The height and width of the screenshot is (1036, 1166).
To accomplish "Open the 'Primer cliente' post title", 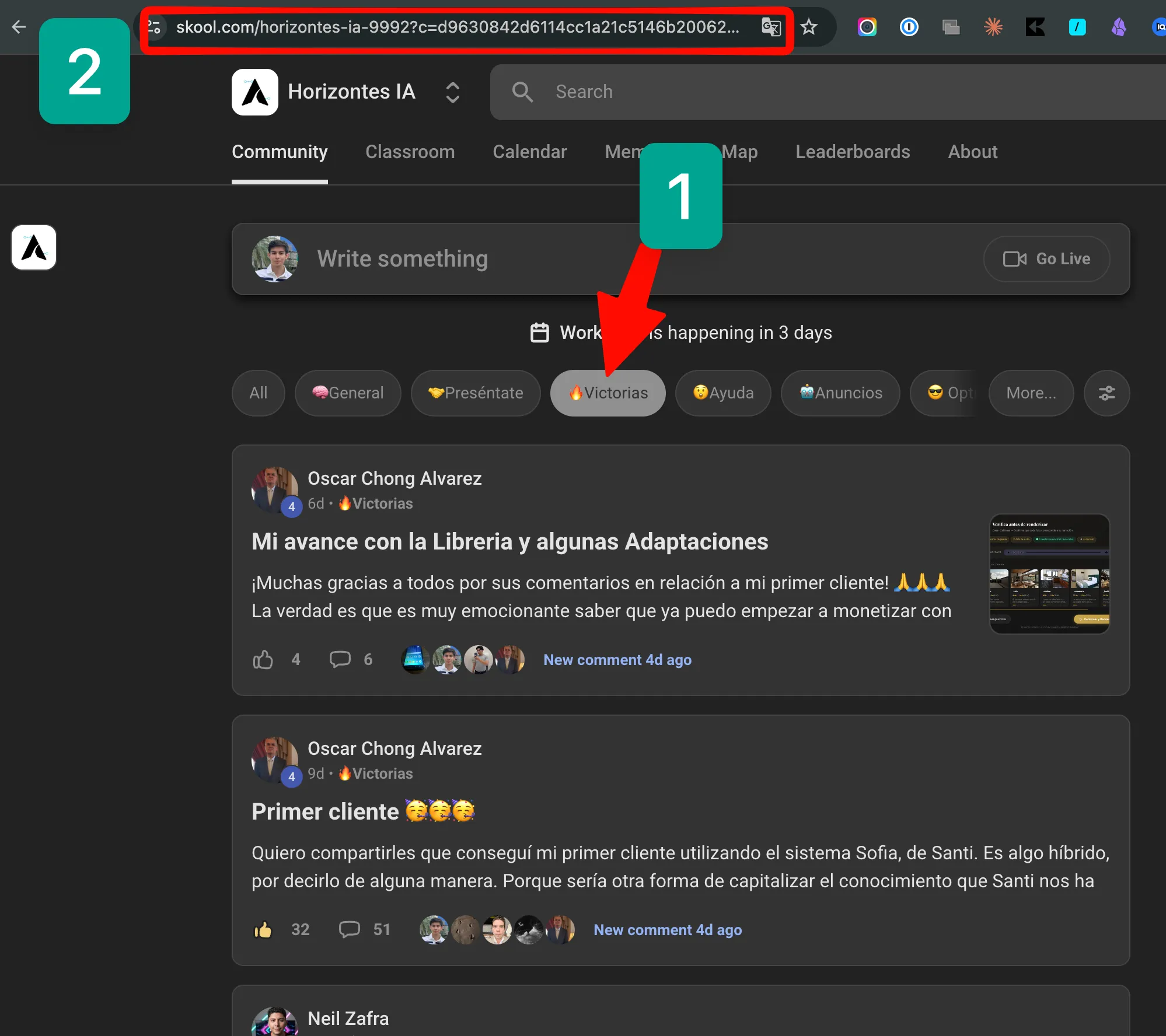I will (363, 811).
